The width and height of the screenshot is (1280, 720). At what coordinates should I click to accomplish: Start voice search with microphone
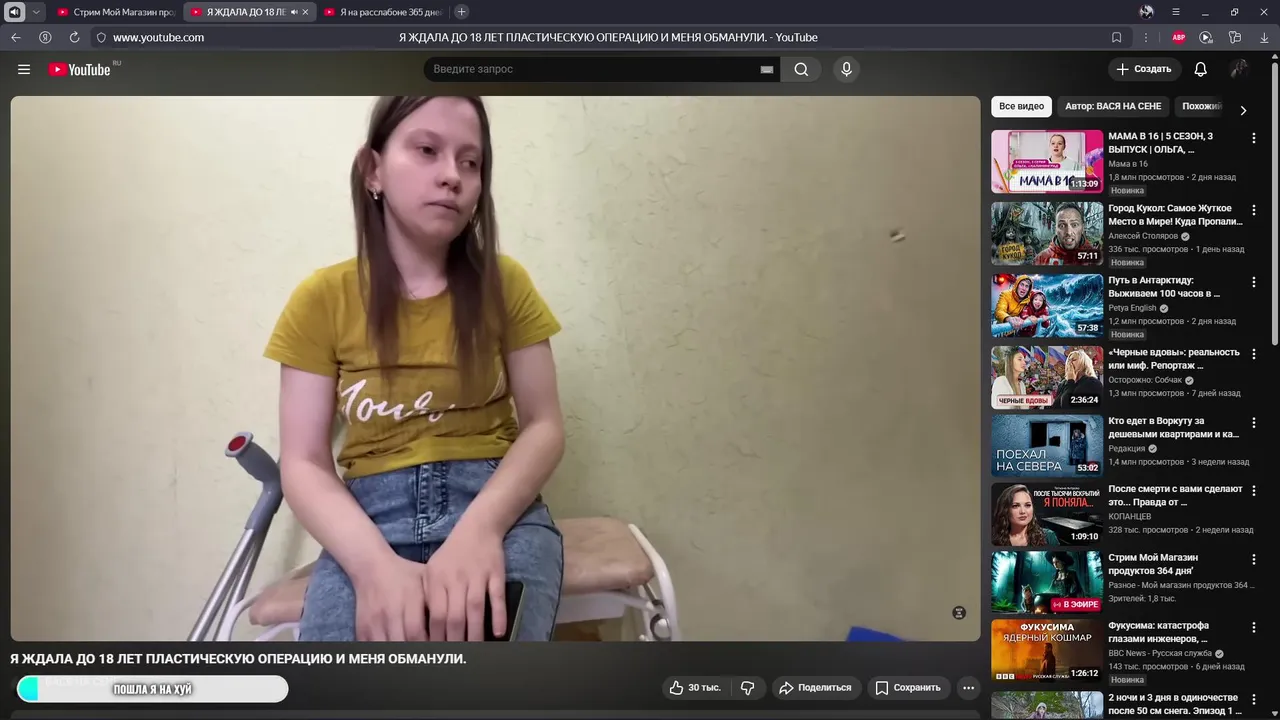click(846, 69)
